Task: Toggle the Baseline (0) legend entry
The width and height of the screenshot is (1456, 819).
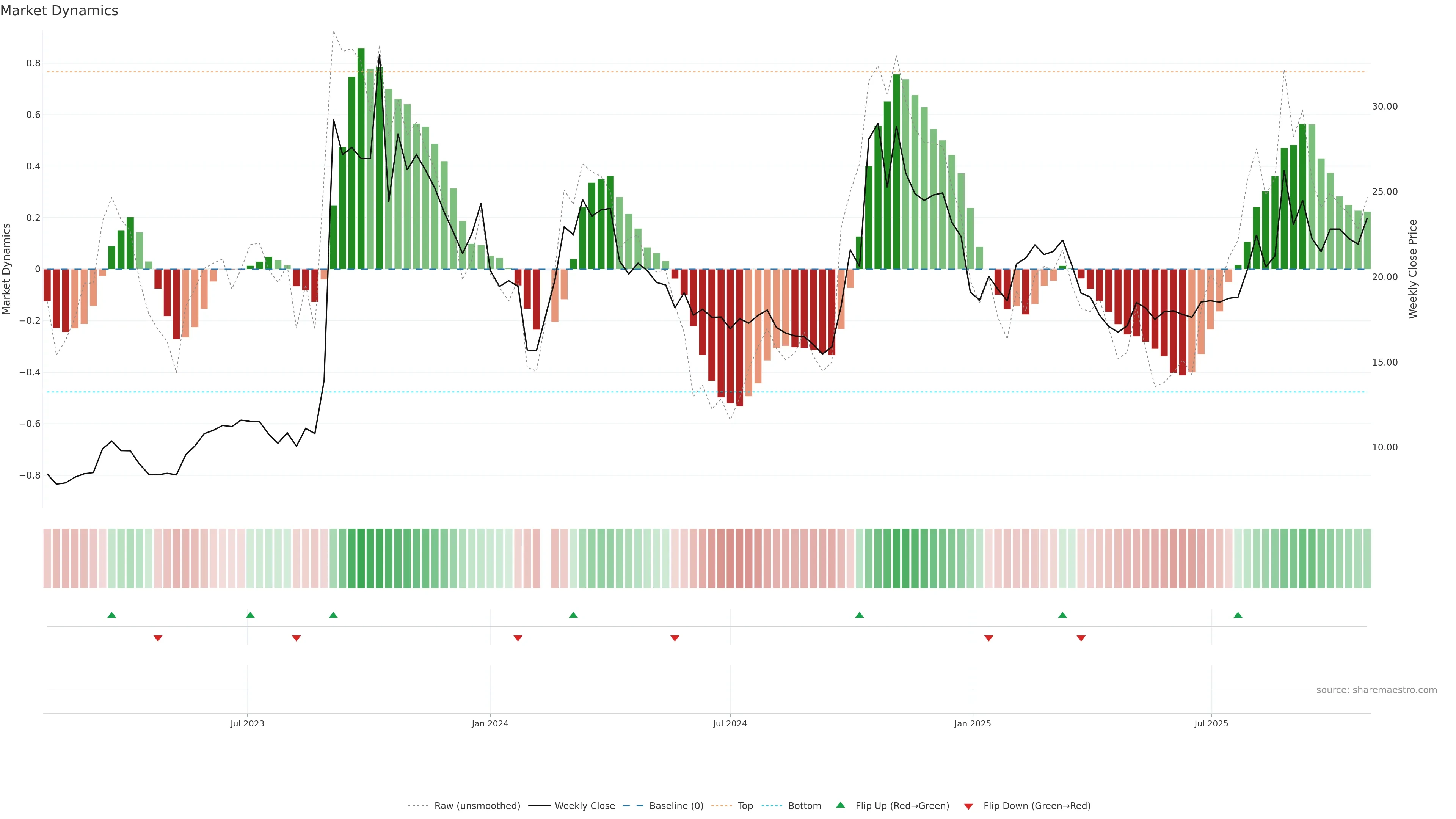Action: point(676,806)
